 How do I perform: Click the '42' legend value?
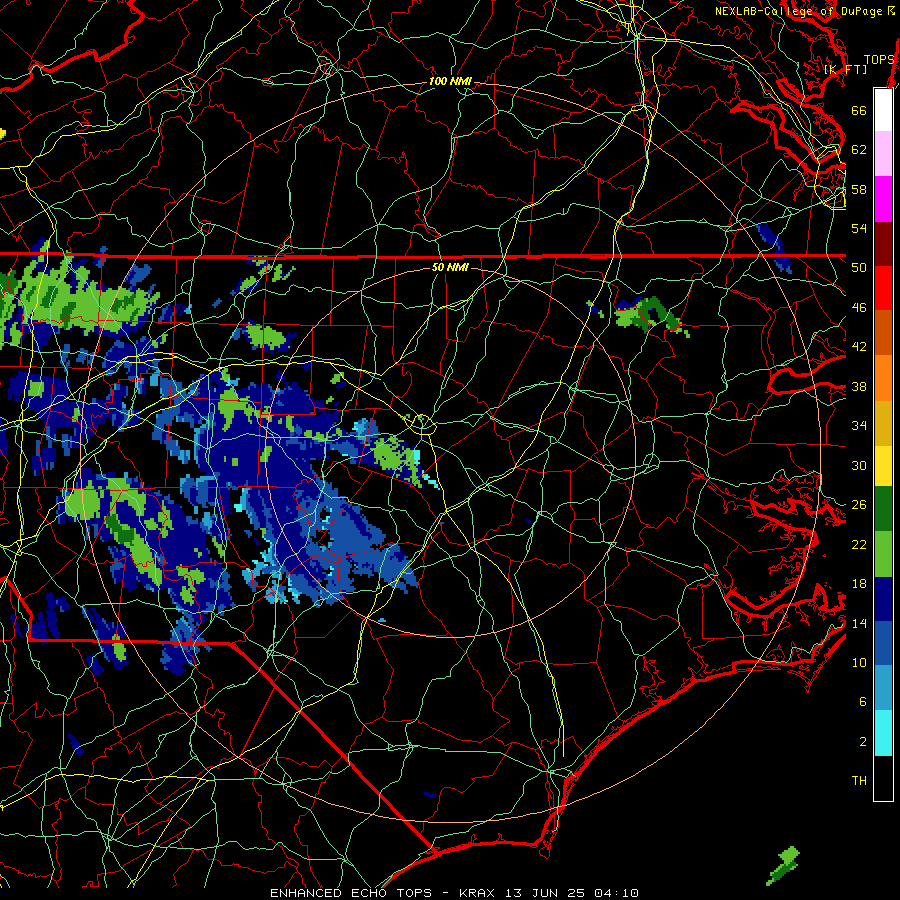pos(859,347)
